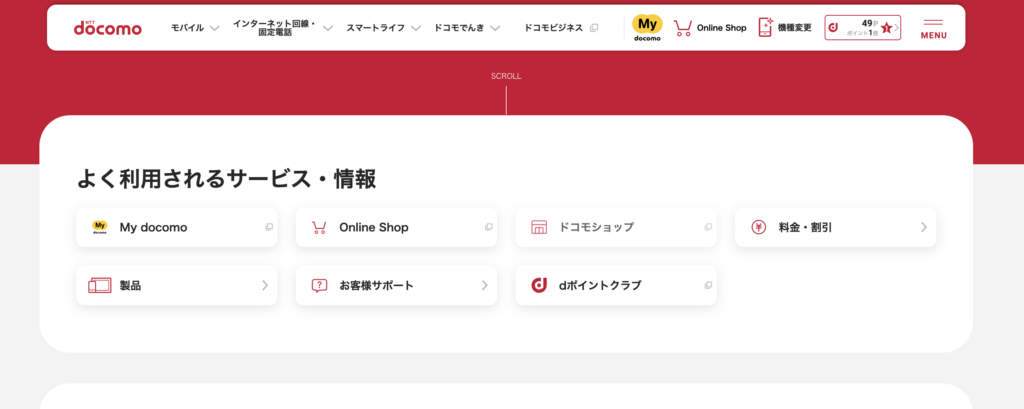This screenshot has width=1024, height=409.
Task: Open the hamburger MENU button
Action: click(933, 28)
